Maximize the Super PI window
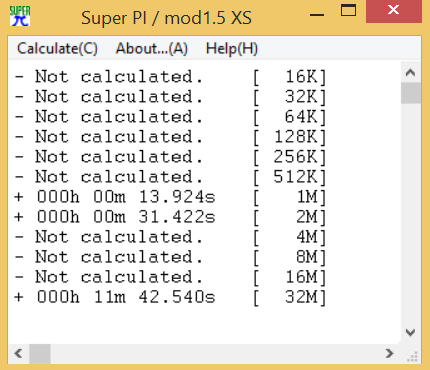 tap(348, 11)
